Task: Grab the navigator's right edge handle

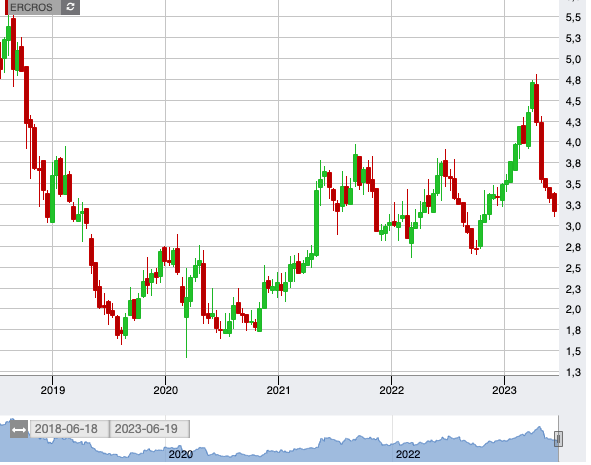Action: pos(558,439)
